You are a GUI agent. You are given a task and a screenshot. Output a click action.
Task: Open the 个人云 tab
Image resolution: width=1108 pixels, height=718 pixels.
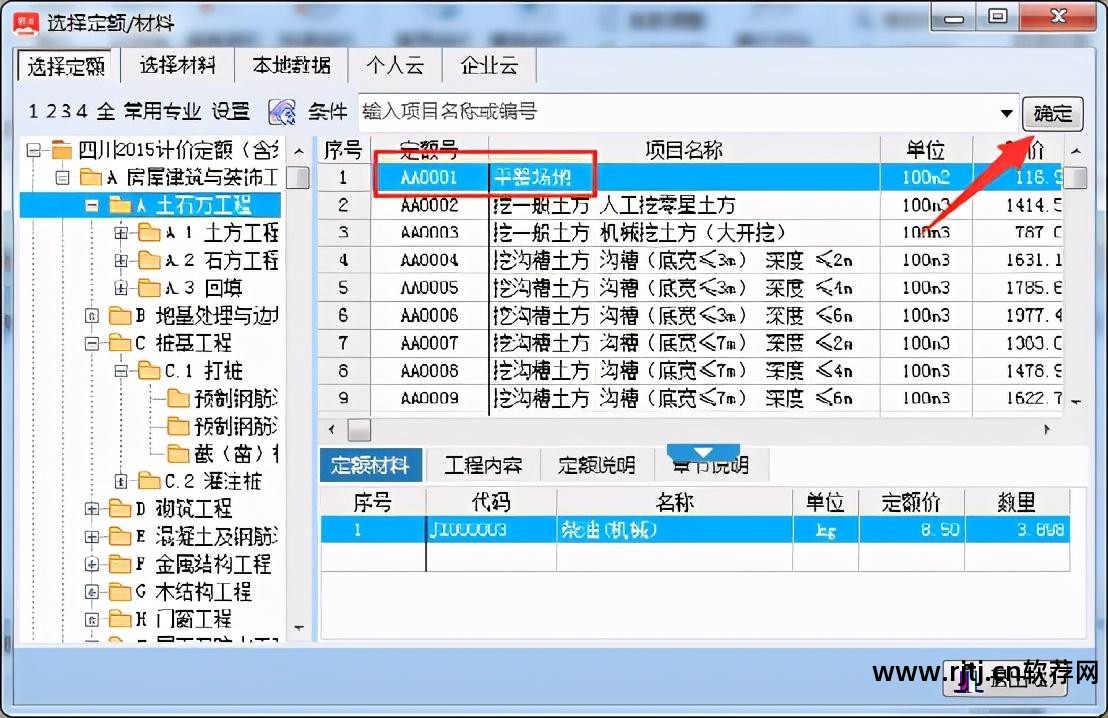[395, 66]
